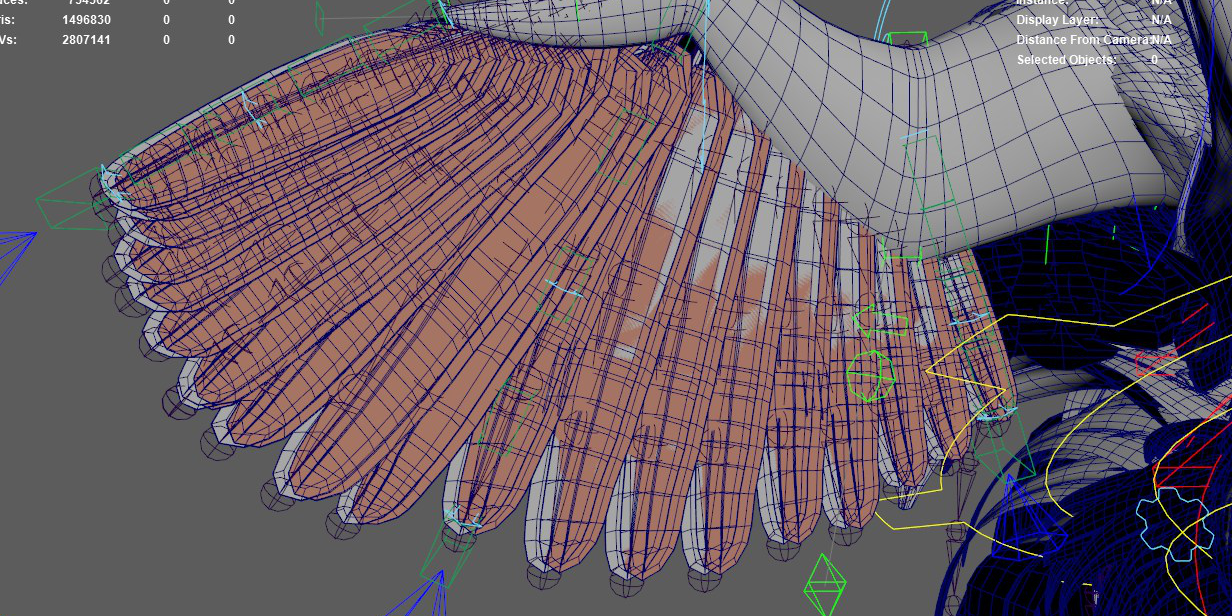Select the small red box control

click(x=1156, y=362)
